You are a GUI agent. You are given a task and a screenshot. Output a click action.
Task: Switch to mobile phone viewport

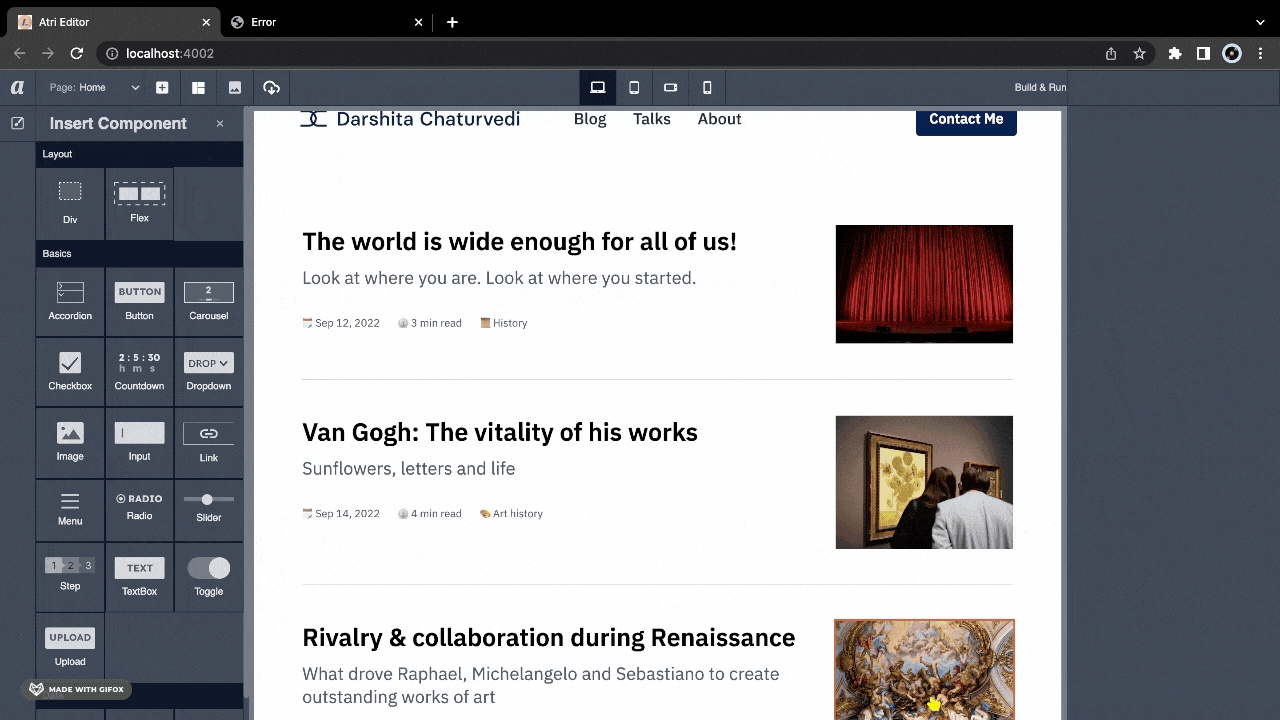pos(707,88)
